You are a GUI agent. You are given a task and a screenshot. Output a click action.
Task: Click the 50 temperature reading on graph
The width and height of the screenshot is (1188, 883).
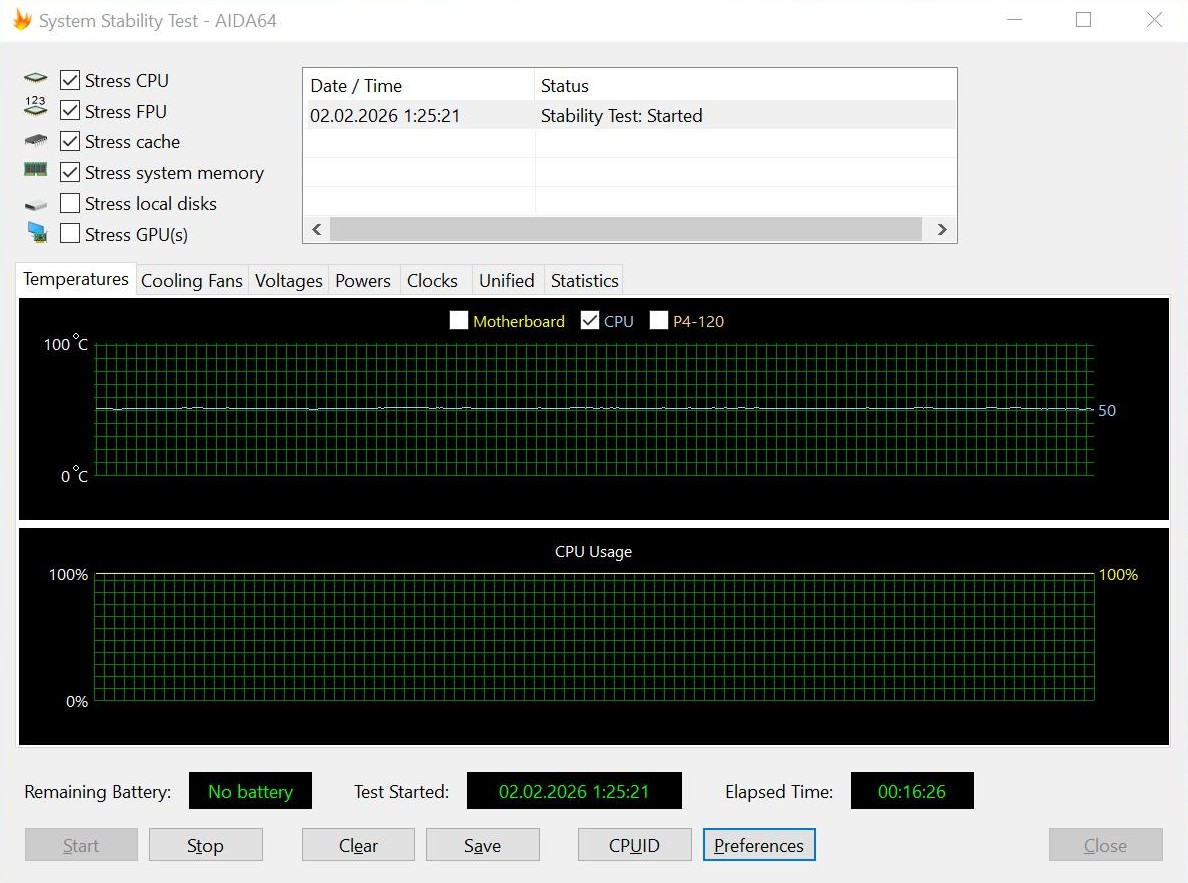1106,410
